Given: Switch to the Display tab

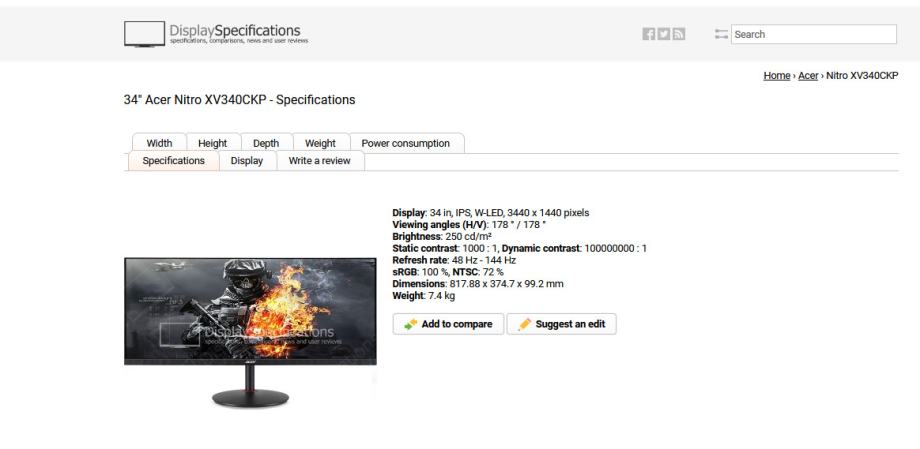Looking at the screenshot, I should (246, 161).
